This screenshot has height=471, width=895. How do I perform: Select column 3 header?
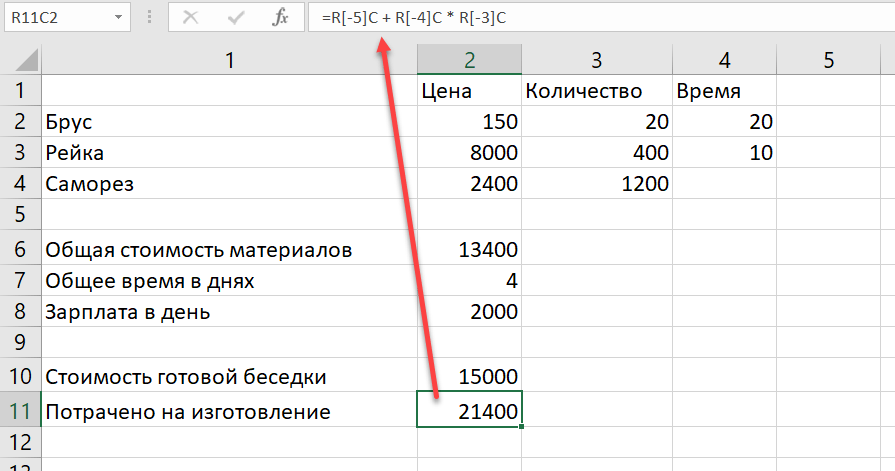(x=596, y=60)
